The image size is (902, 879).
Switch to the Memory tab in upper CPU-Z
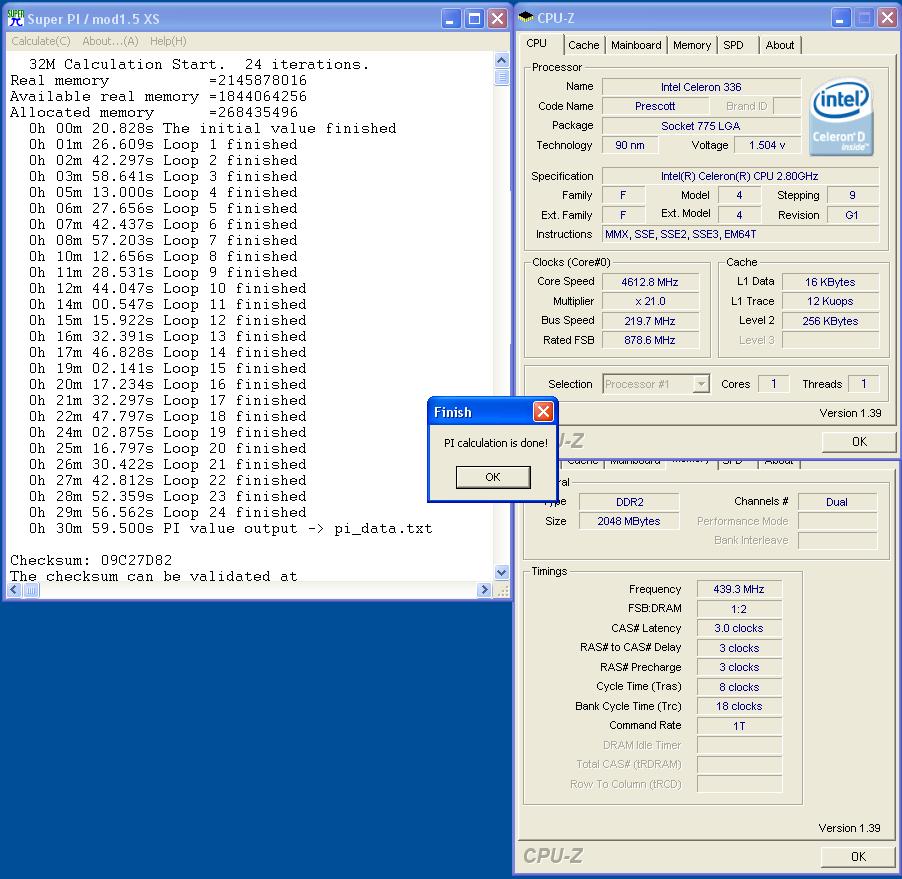pyautogui.click(x=691, y=45)
